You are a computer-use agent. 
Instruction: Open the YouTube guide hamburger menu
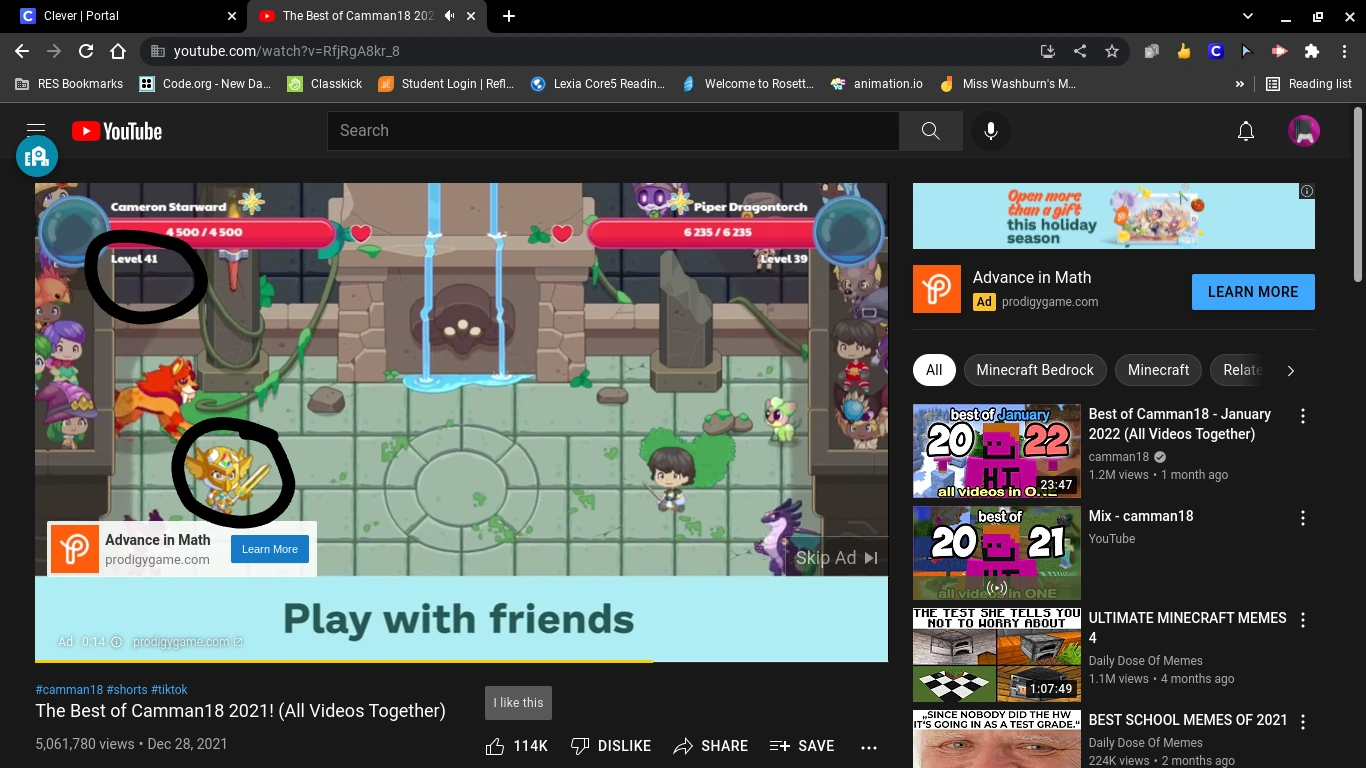[35, 130]
